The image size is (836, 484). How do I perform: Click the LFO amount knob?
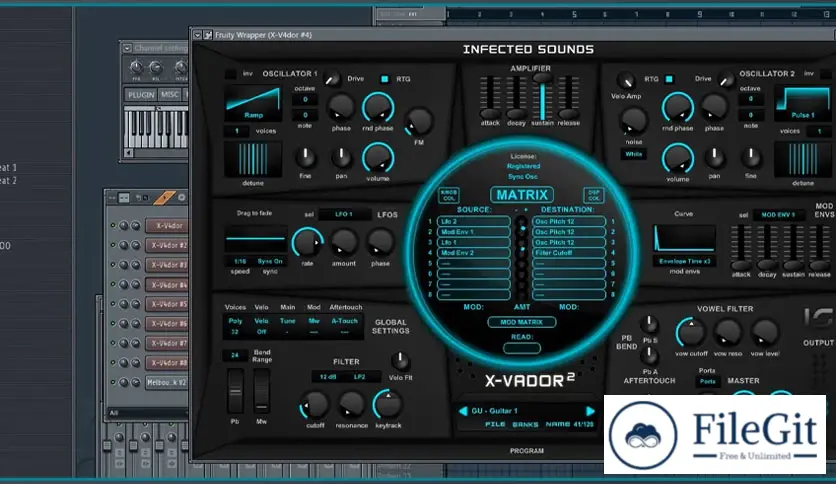point(344,243)
